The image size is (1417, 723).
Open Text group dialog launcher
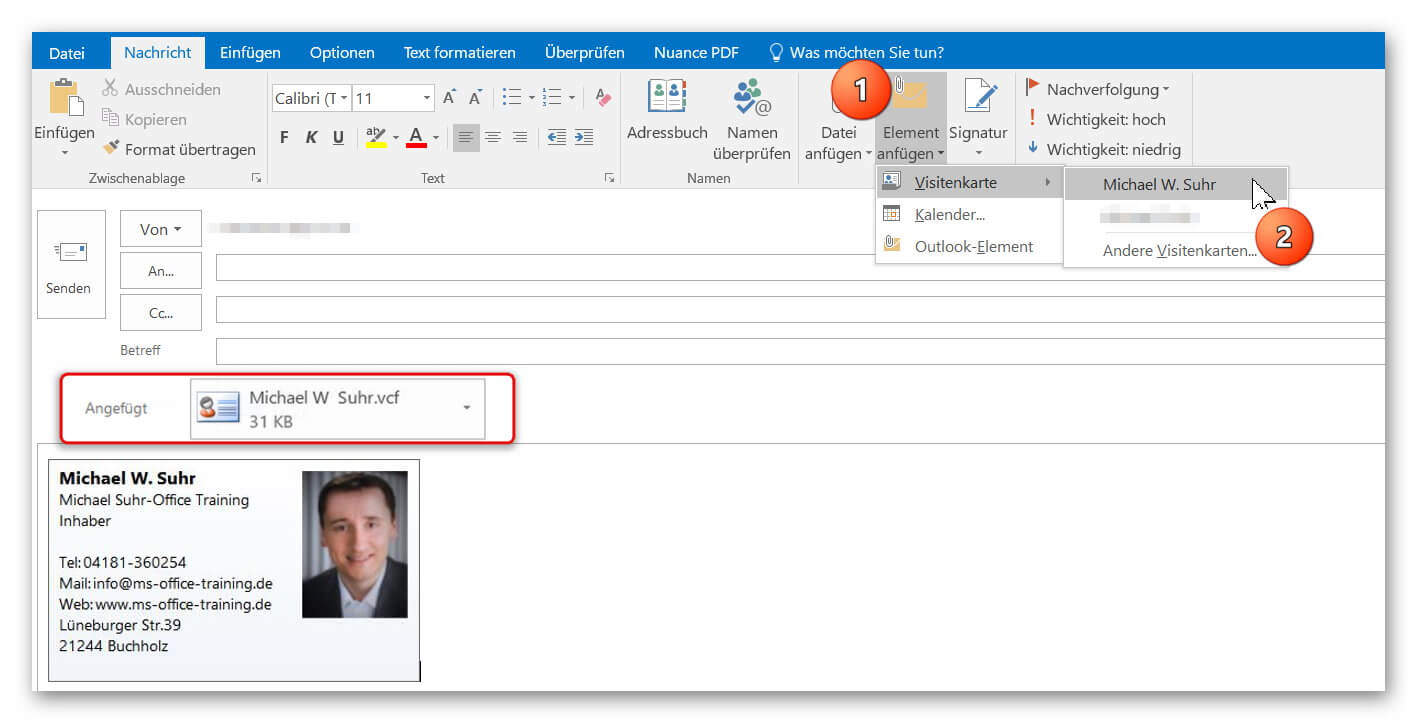608,178
